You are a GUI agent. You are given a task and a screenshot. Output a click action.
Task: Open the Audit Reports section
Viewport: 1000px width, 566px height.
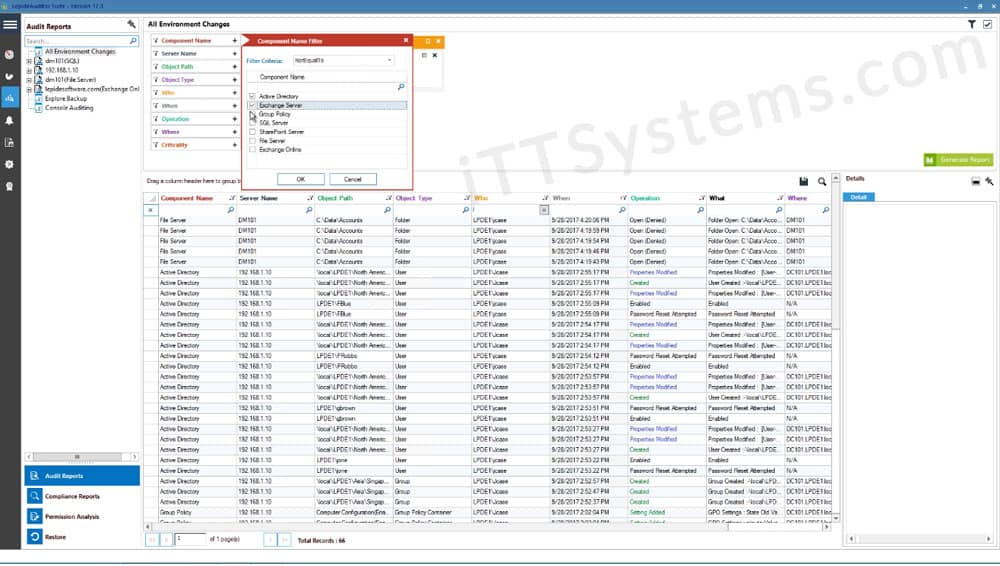click(82, 476)
